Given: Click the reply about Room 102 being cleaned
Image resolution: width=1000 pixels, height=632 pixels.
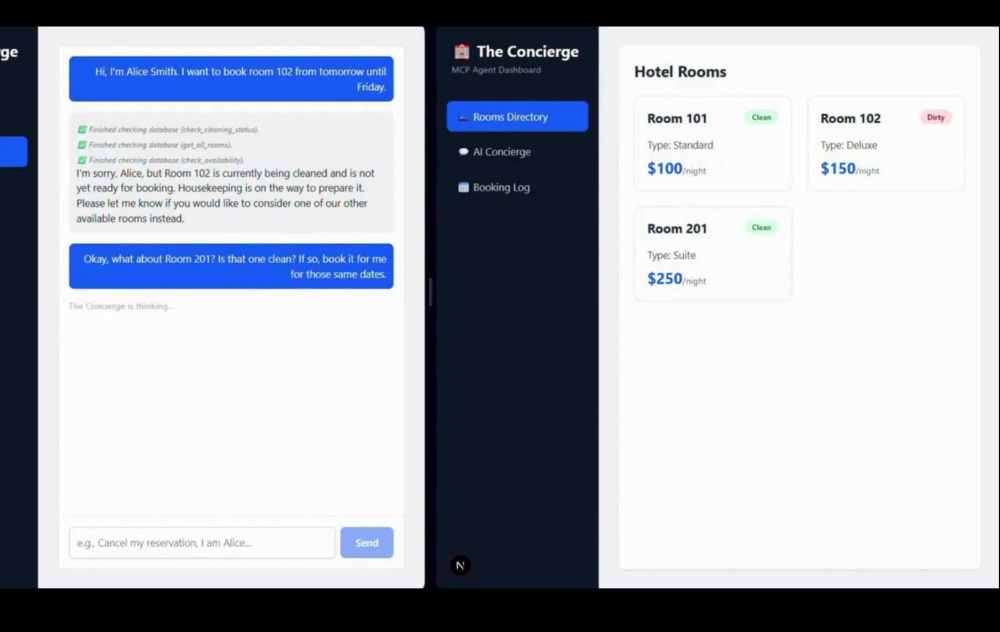Looking at the screenshot, I should tap(232, 173).
